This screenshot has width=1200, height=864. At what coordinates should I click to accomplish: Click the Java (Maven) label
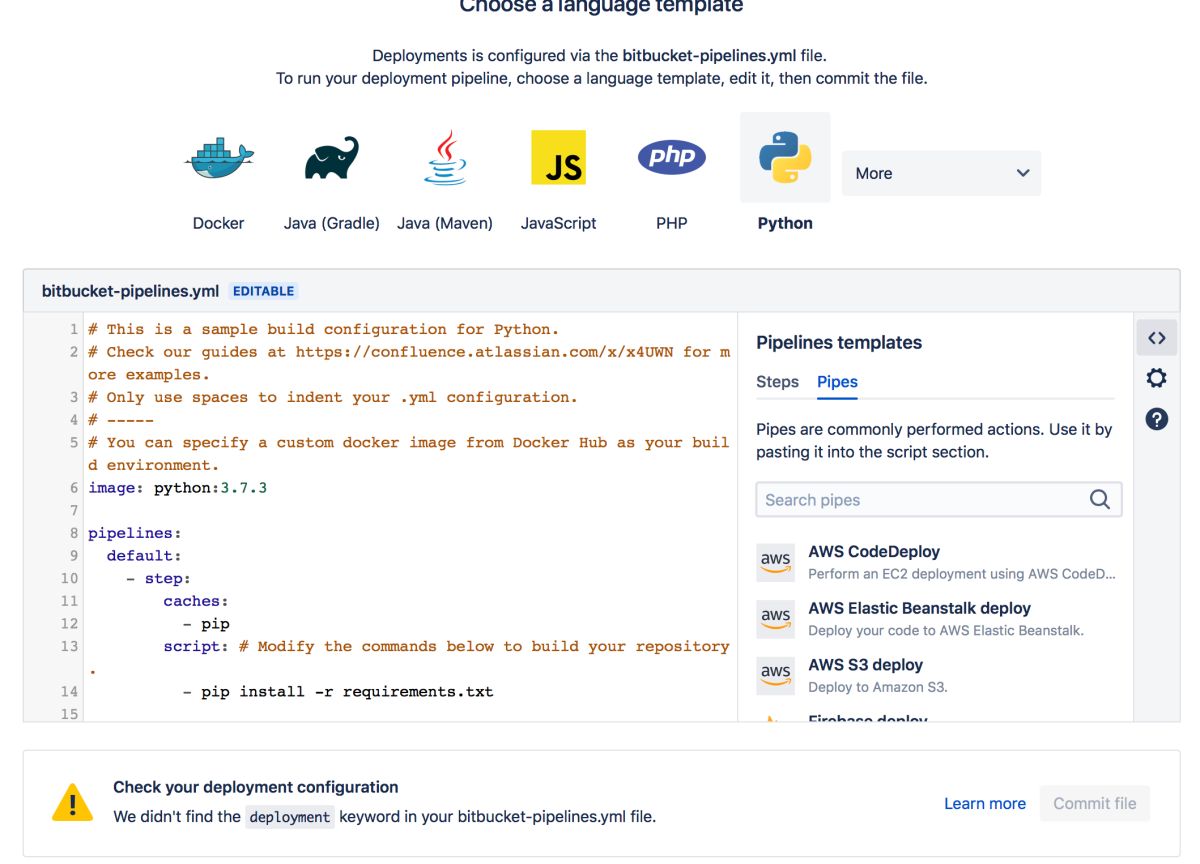pos(445,223)
